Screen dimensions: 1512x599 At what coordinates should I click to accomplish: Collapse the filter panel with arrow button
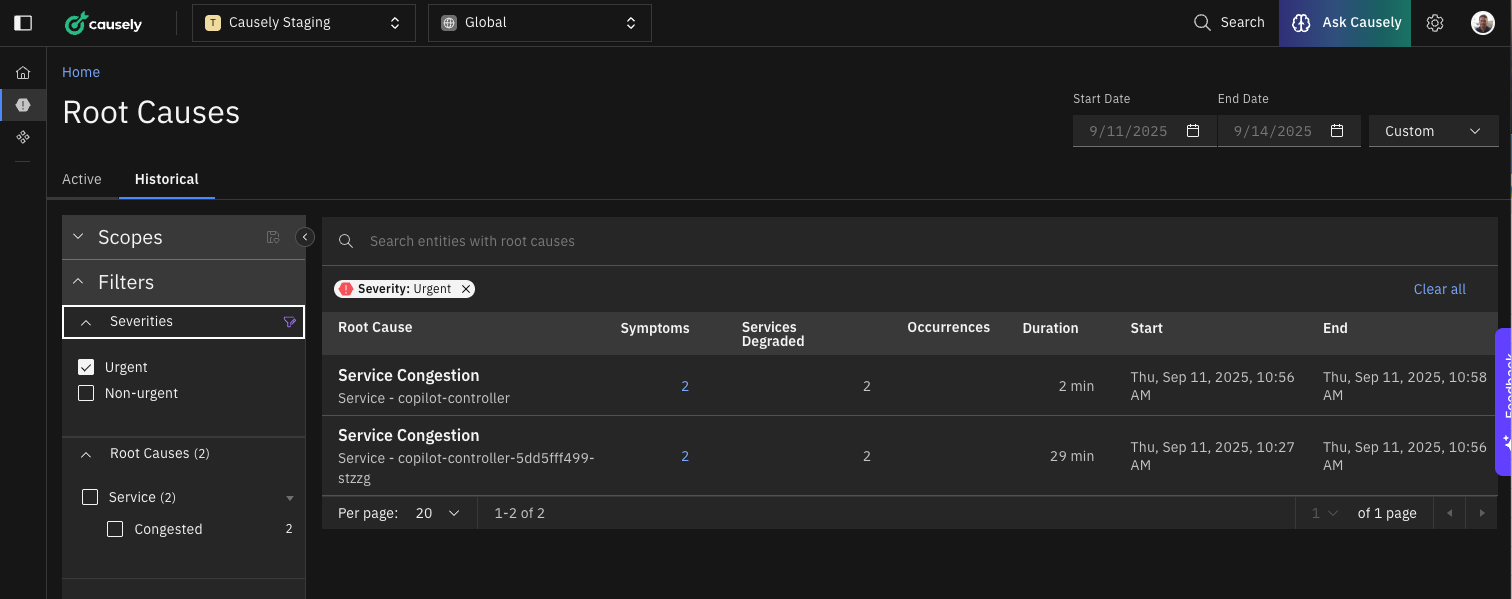point(305,237)
